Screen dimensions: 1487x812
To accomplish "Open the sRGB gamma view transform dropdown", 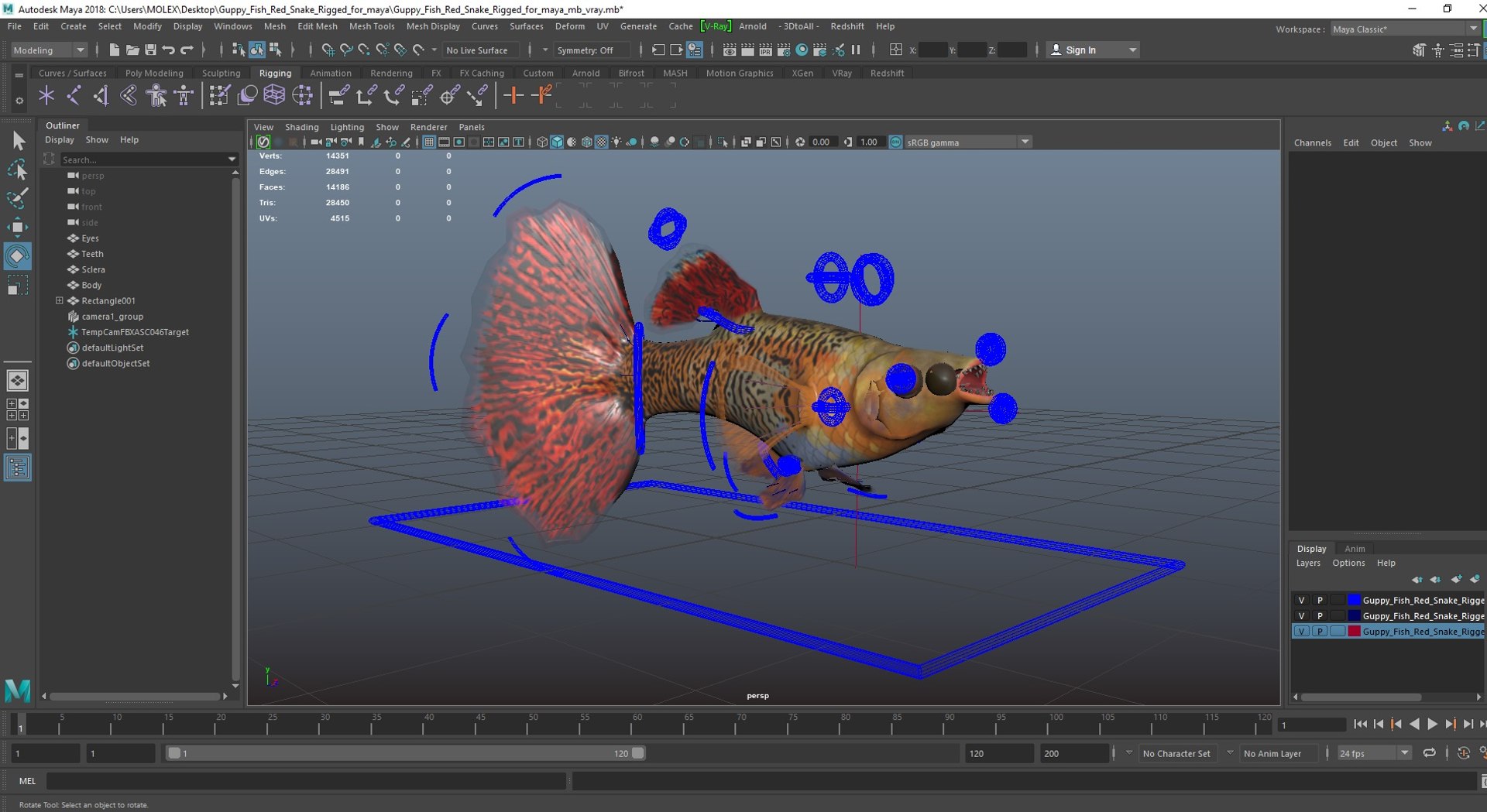I will (x=968, y=142).
